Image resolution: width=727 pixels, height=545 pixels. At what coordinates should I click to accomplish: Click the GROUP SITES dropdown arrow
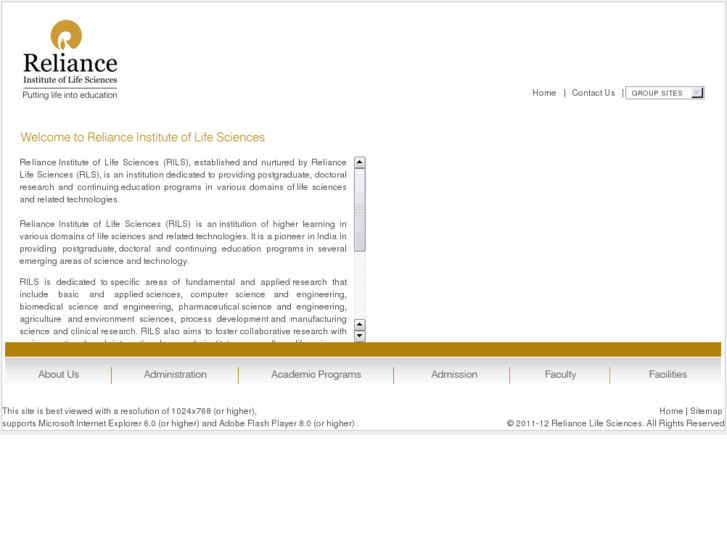[x=697, y=93]
